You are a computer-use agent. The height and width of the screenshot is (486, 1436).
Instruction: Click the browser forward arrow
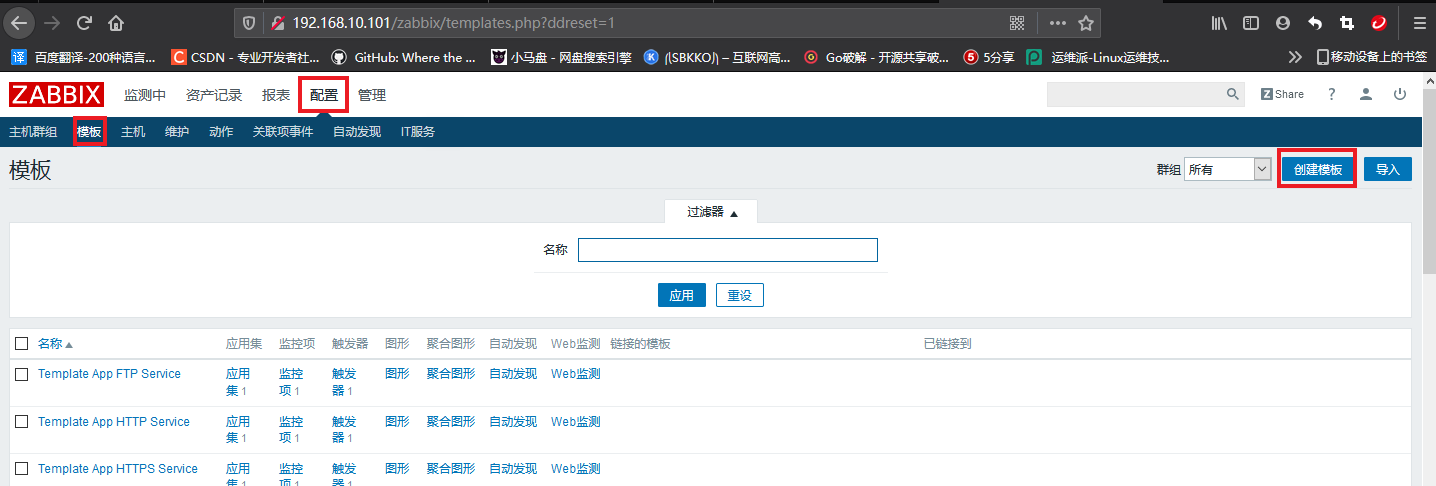[x=52, y=22]
